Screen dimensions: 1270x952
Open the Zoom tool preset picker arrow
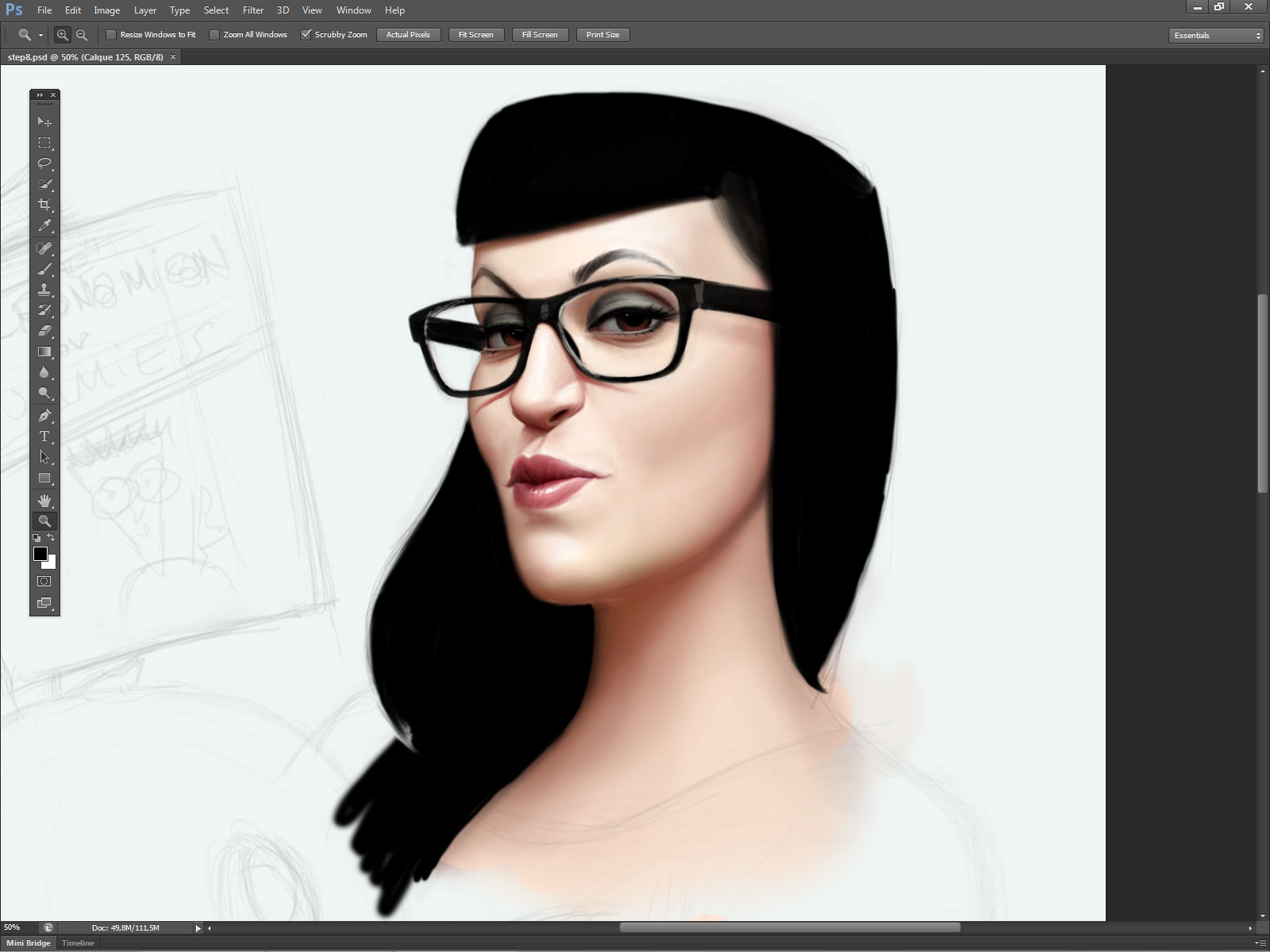pyautogui.click(x=40, y=36)
